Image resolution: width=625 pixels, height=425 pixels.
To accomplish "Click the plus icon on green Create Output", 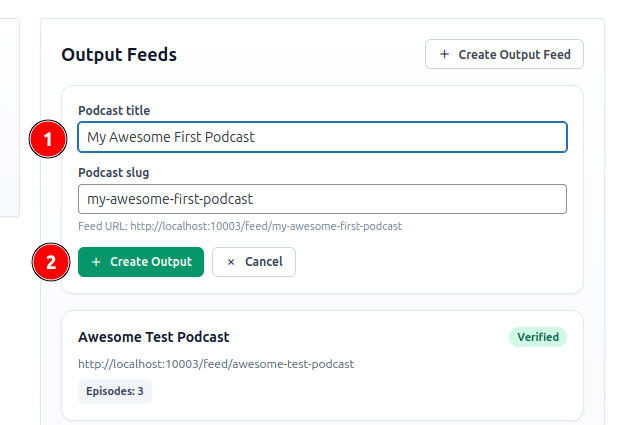I will (x=96, y=262).
